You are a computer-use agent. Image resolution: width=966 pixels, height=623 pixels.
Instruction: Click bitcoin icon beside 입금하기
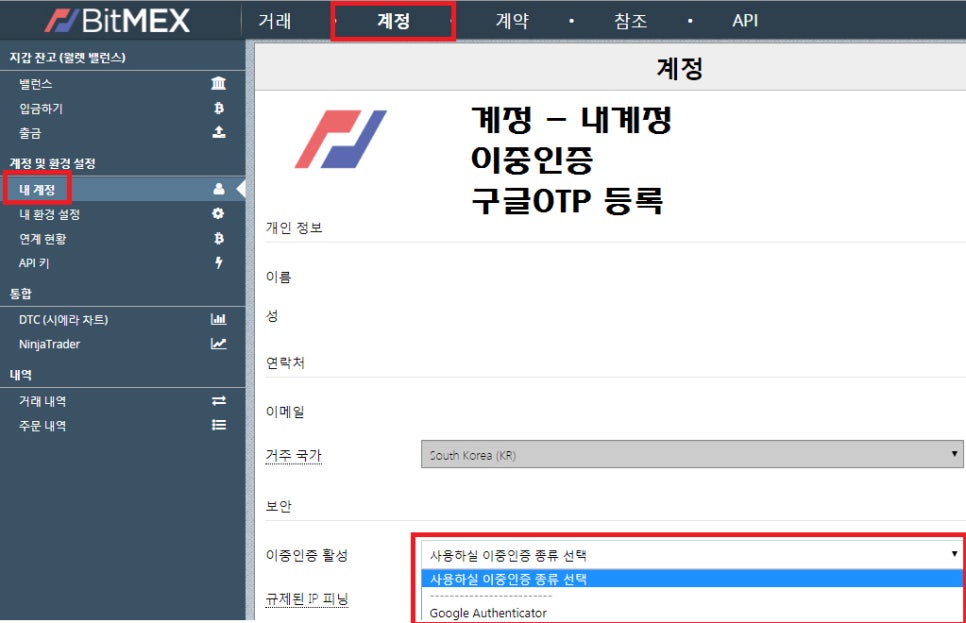coord(219,108)
